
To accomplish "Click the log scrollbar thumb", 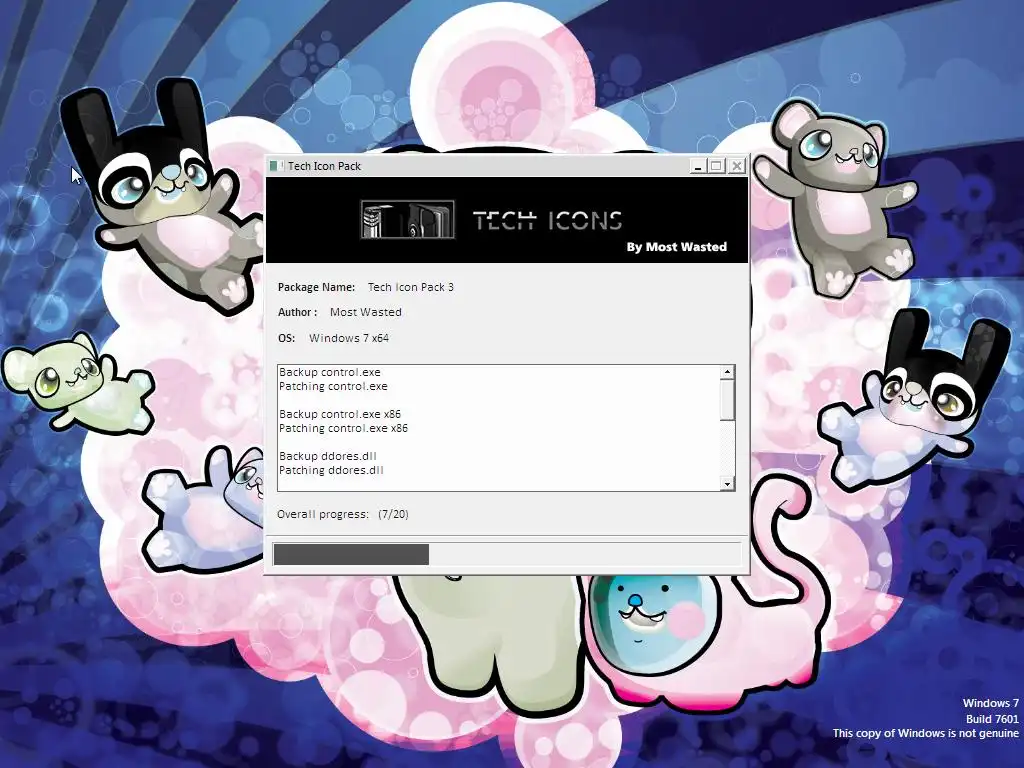I will [728, 400].
